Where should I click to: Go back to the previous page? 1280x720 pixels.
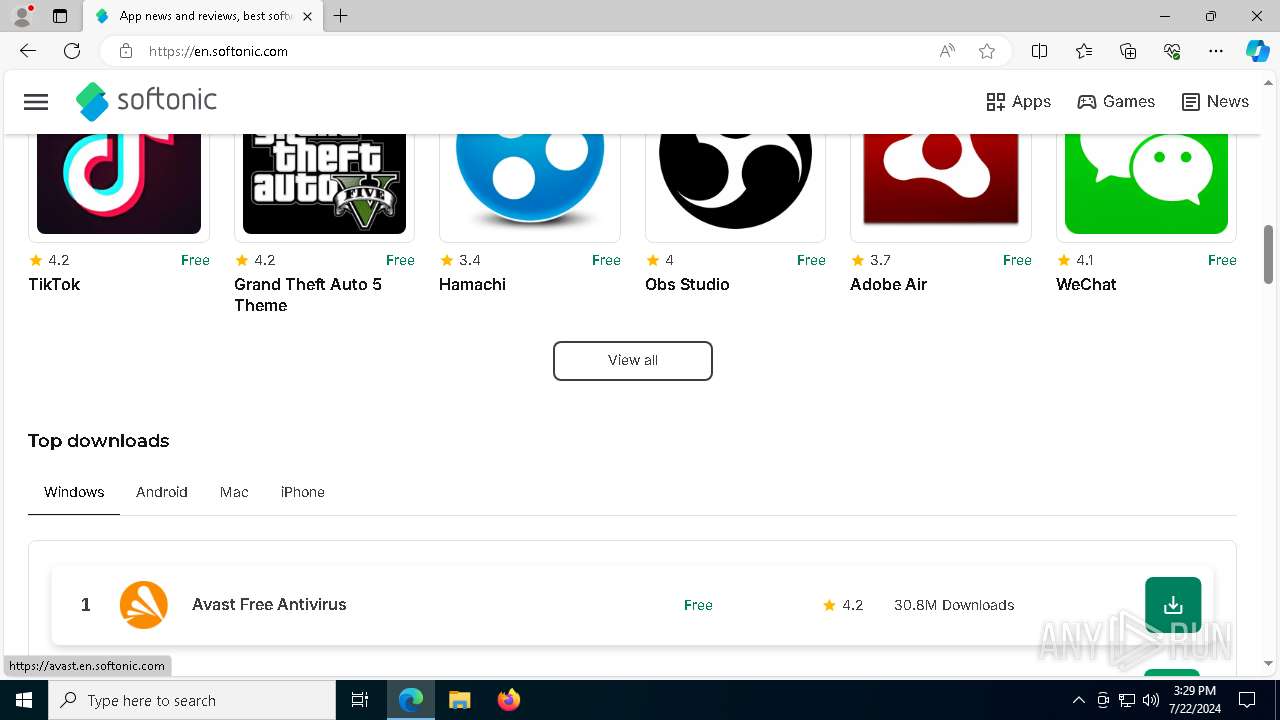28,51
